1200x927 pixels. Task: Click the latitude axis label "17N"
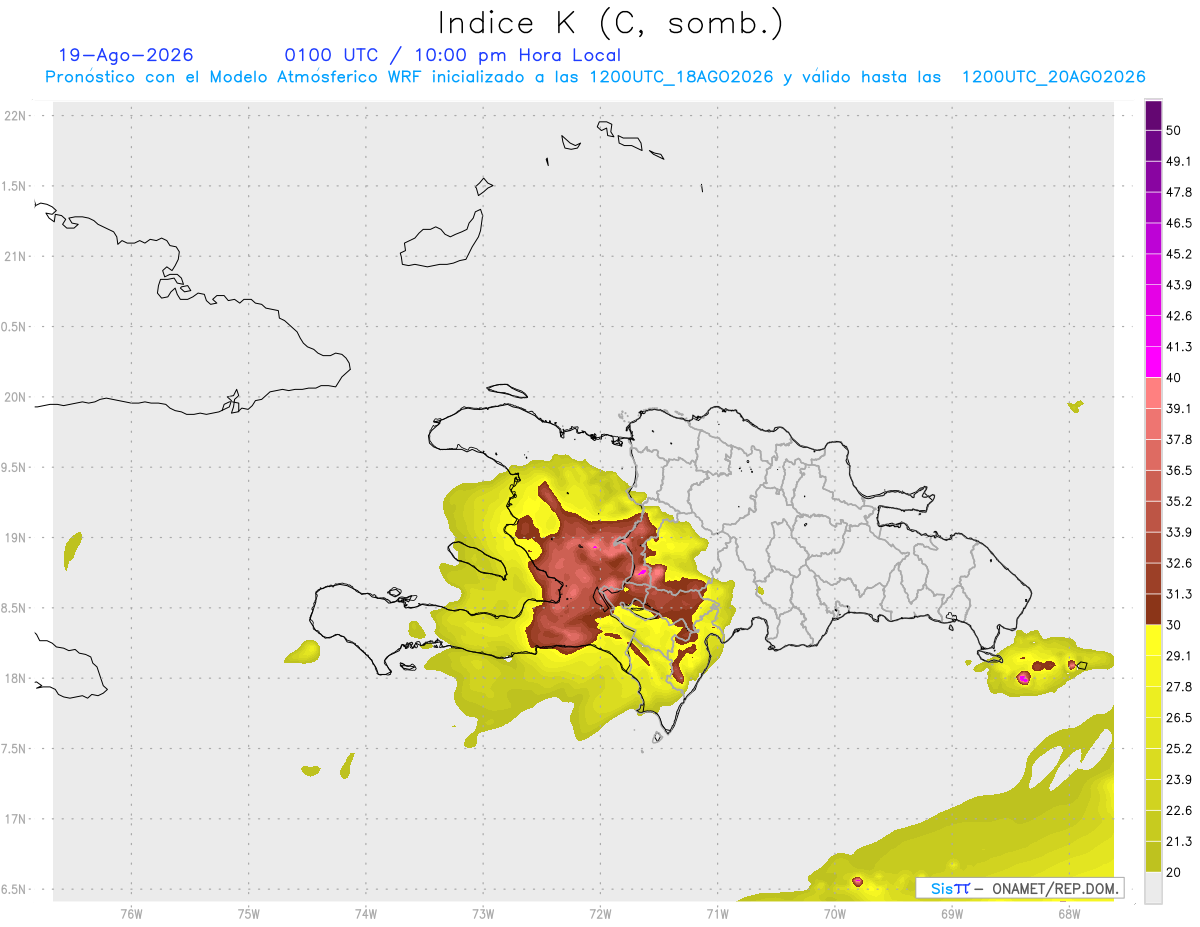pyautogui.click(x=15, y=819)
